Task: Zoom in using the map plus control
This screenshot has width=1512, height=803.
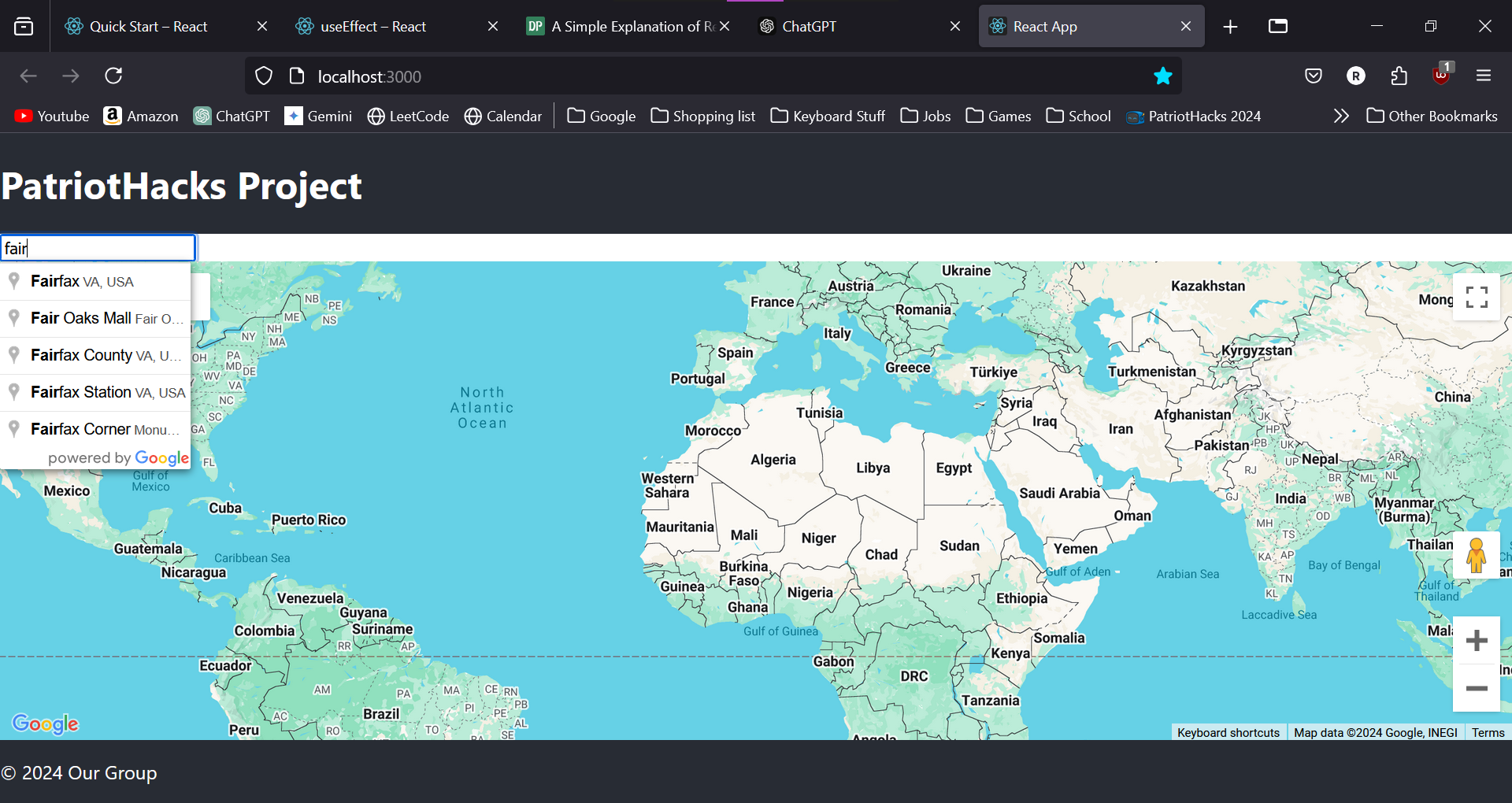Action: pyautogui.click(x=1477, y=639)
